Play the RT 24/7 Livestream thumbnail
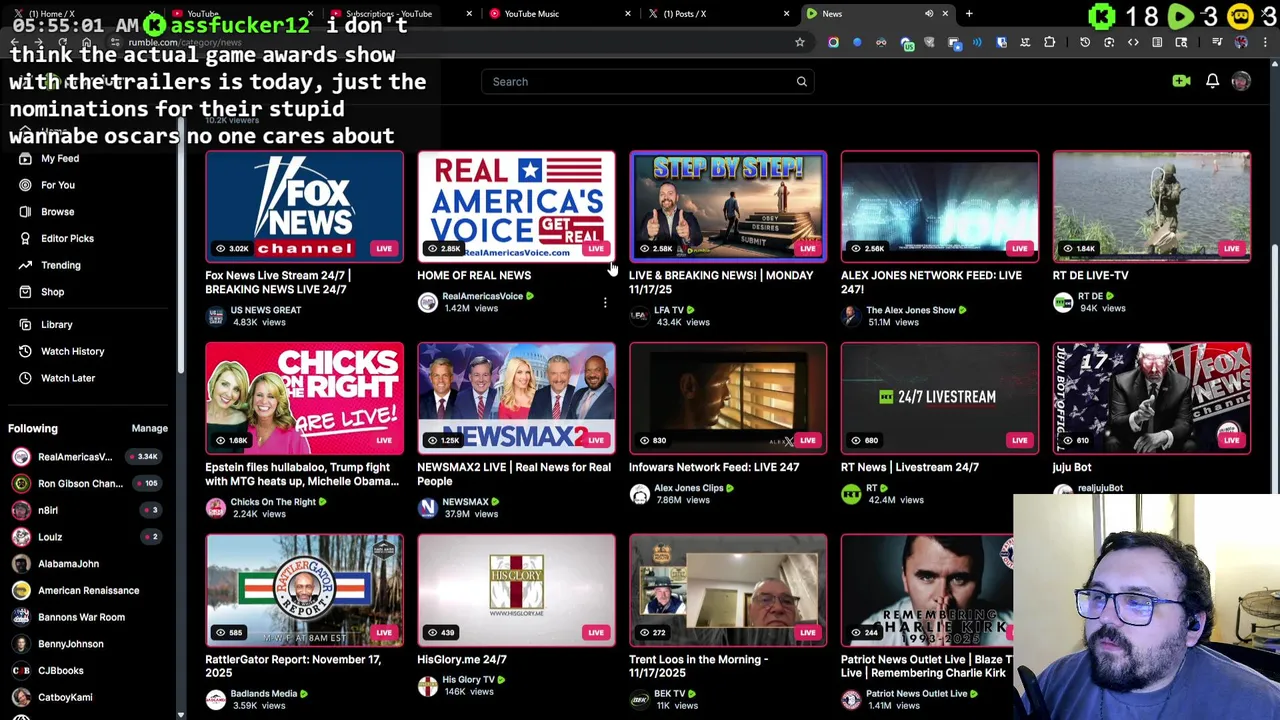This screenshot has width=1280, height=720. point(939,398)
